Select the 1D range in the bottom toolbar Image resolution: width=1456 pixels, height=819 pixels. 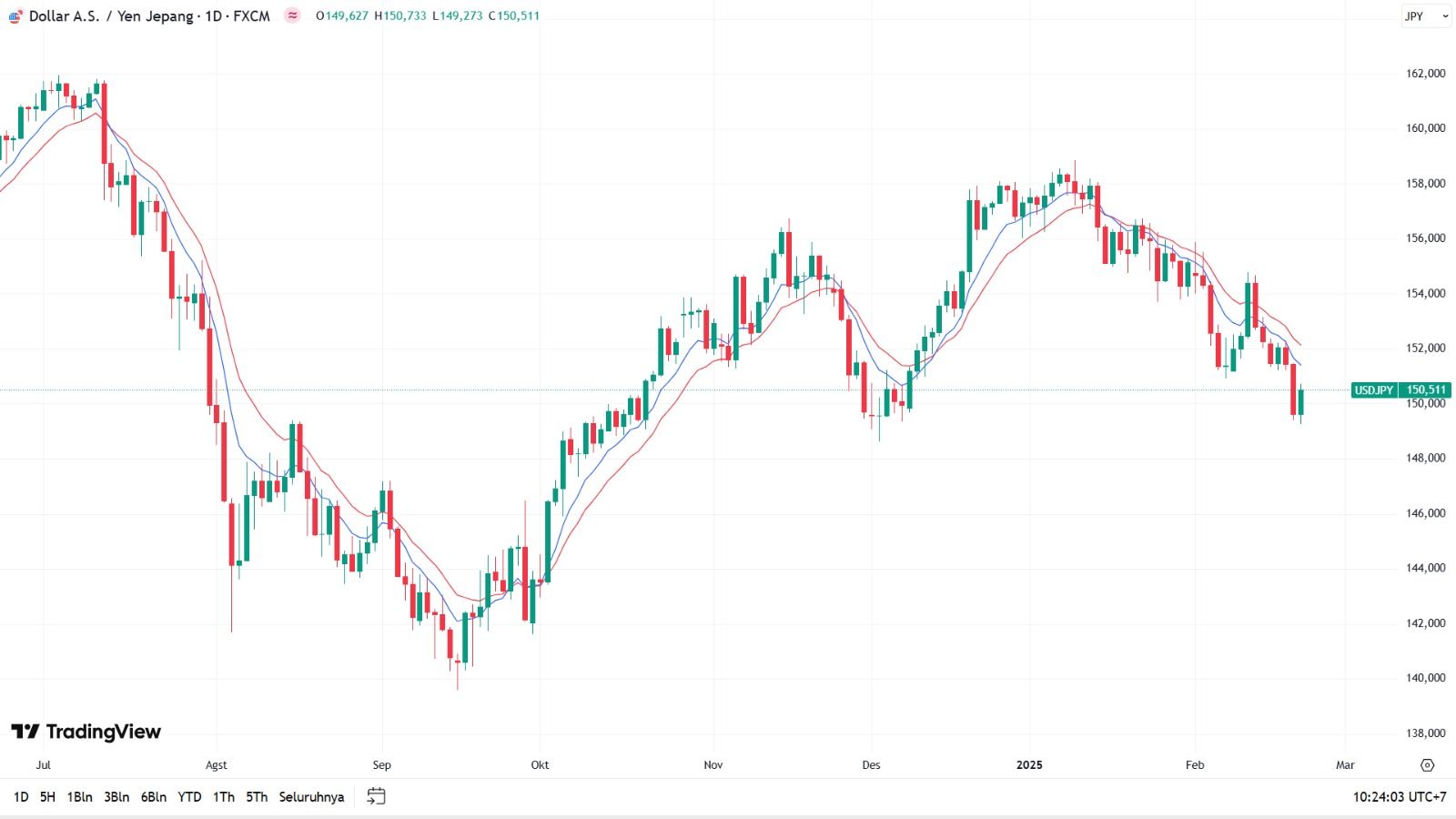pos(21,797)
